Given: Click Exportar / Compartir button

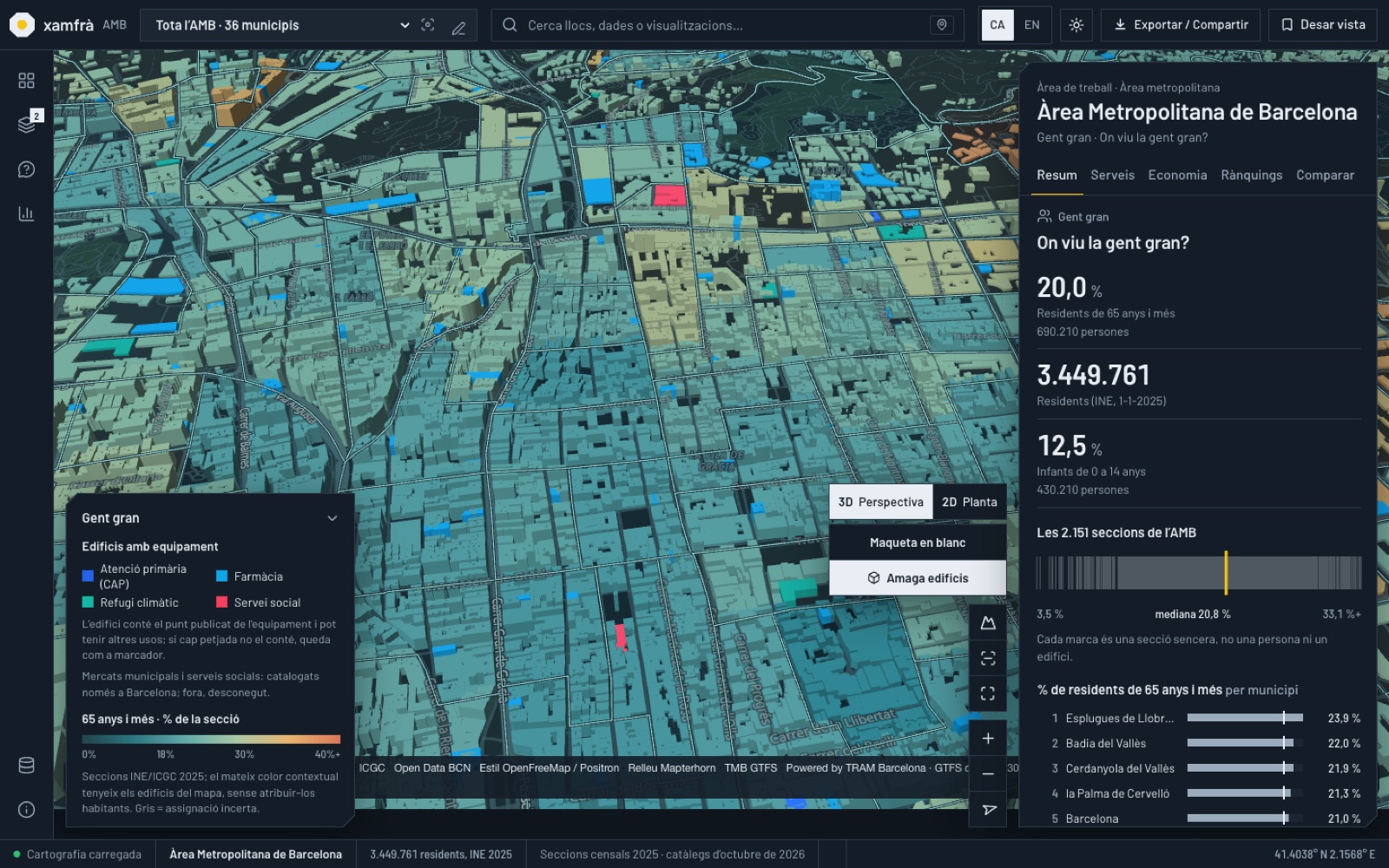Looking at the screenshot, I should click(x=1181, y=25).
